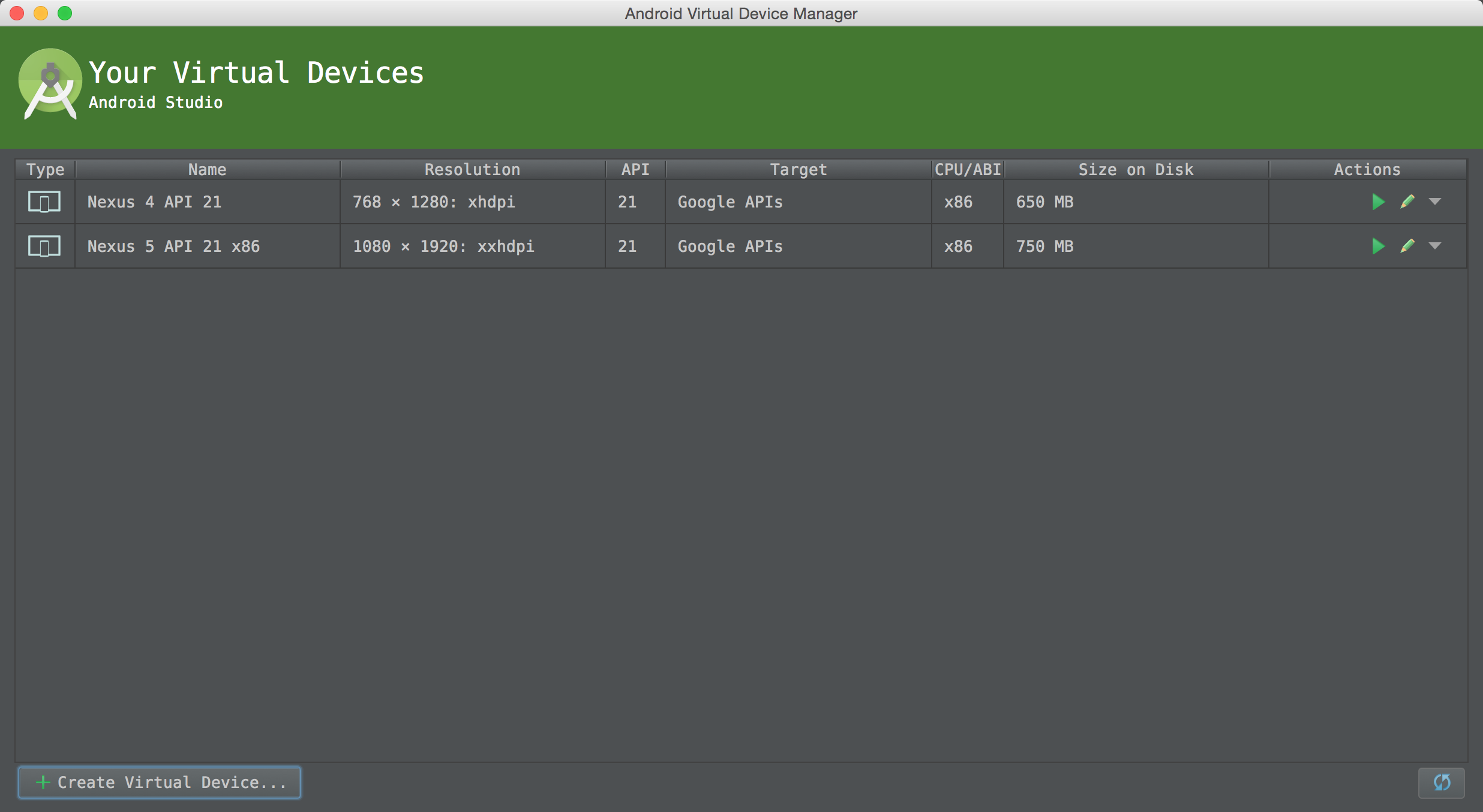Sort by the API column header
Image resolution: width=1483 pixels, height=812 pixels.
click(635, 170)
